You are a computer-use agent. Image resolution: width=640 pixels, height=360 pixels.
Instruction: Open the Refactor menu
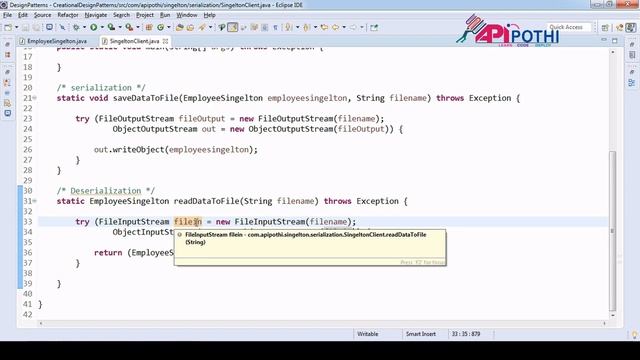(68, 15)
